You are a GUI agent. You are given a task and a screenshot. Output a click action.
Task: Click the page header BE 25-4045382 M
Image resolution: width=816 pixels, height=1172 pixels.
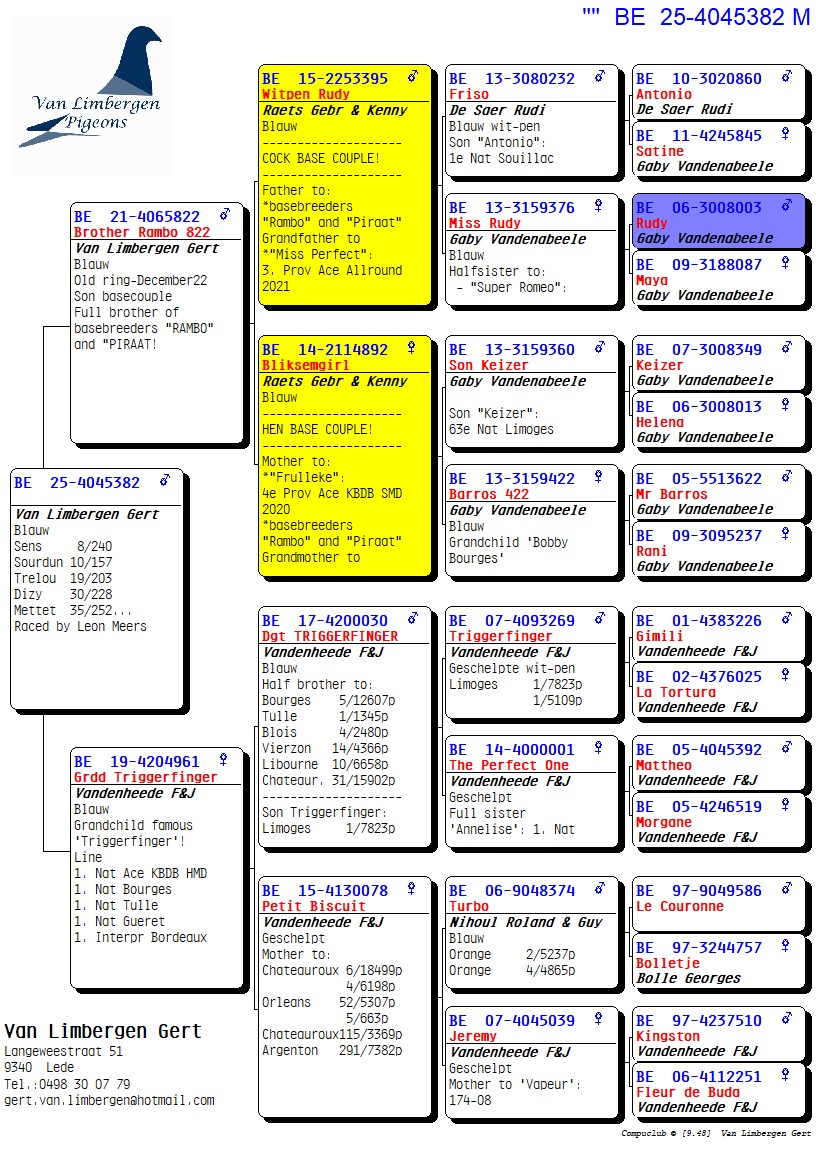click(x=696, y=16)
